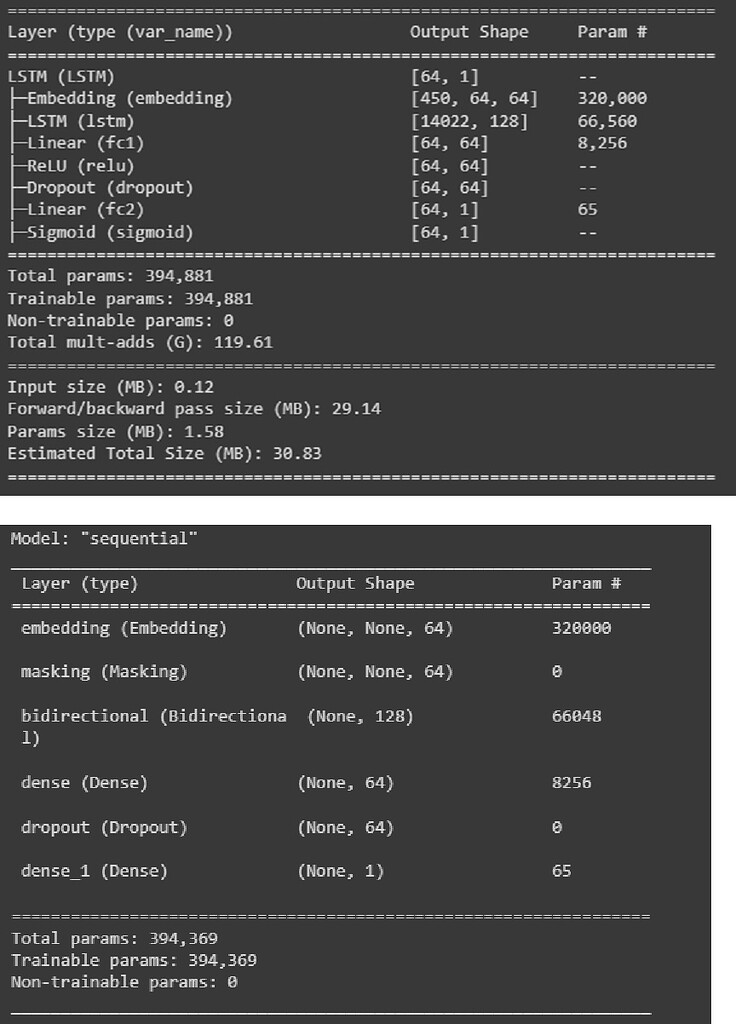Viewport: 736px width, 1024px height.
Task: Click the 66048 bidirectional param count
Action: coord(576,716)
